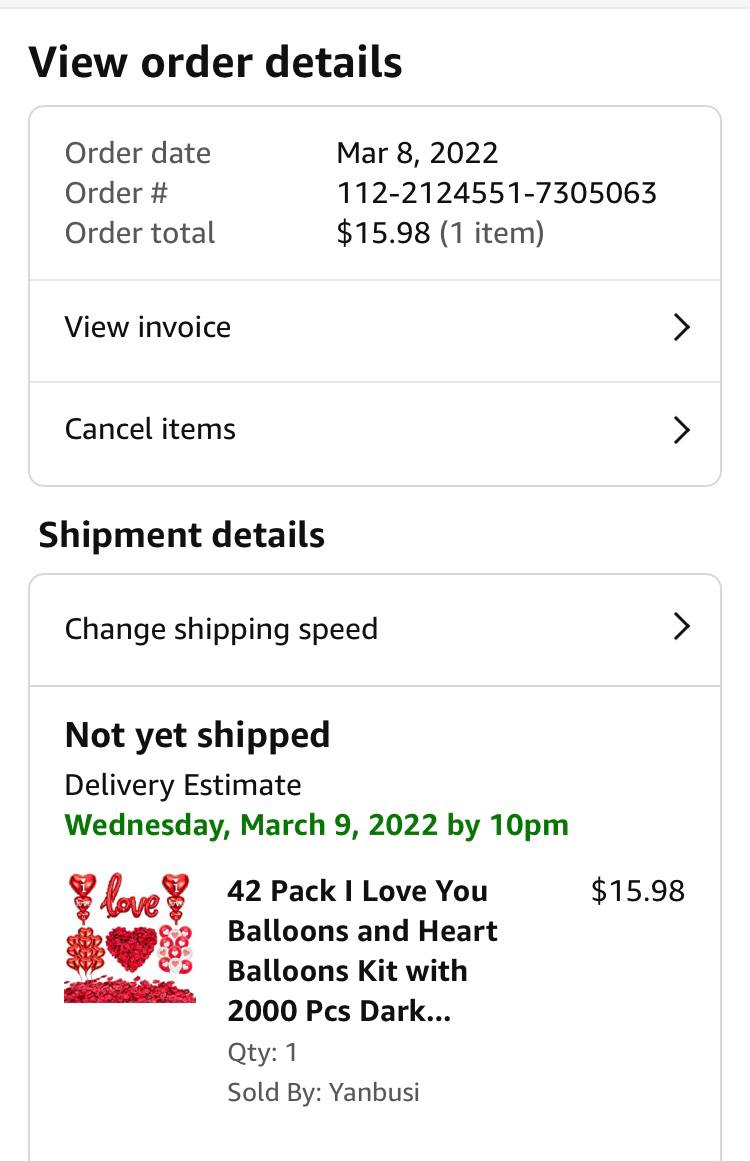Click the Mar 8, 2022 order date
The image size is (750, 1161).
pyautogui.click(x=417, y=153)
